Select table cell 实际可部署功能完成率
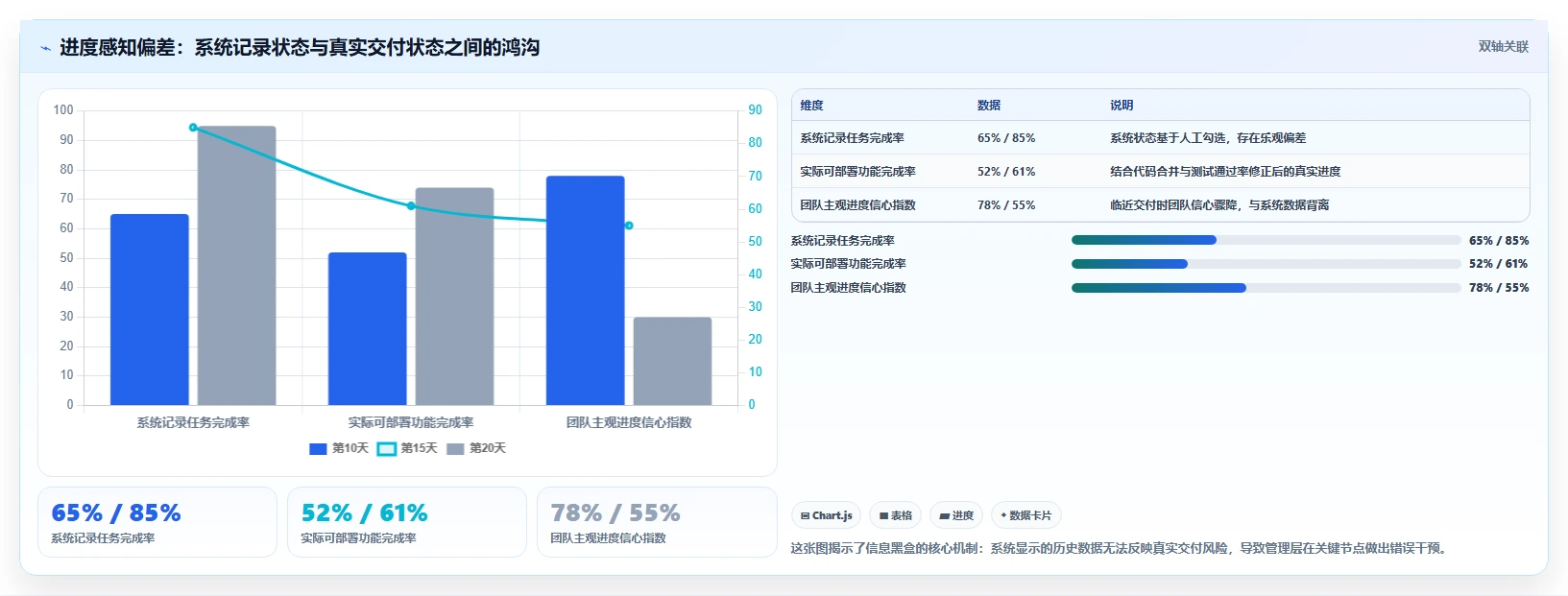This screenshot has width=1568, height=596. pyautogui.click(x=858, y=172)
